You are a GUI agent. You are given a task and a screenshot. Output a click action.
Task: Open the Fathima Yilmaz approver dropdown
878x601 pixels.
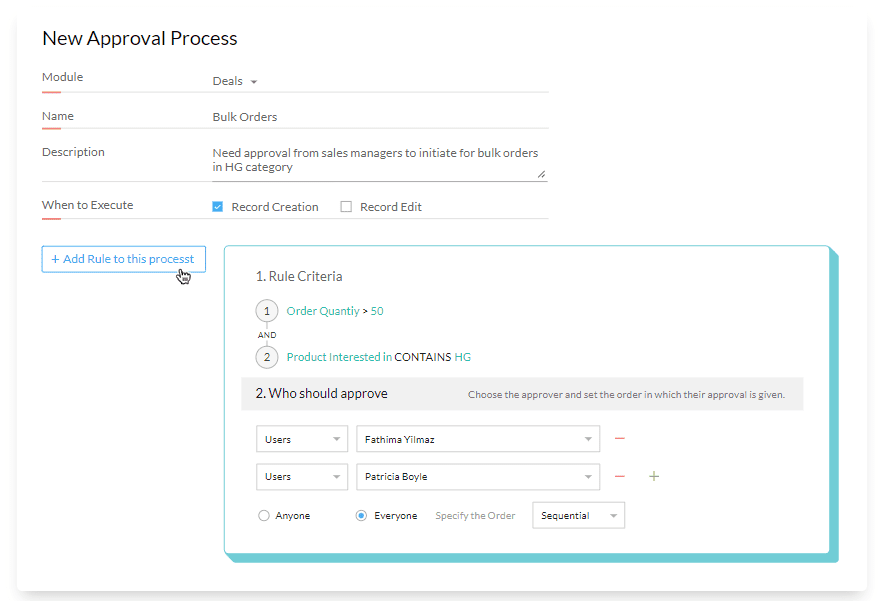478,439
